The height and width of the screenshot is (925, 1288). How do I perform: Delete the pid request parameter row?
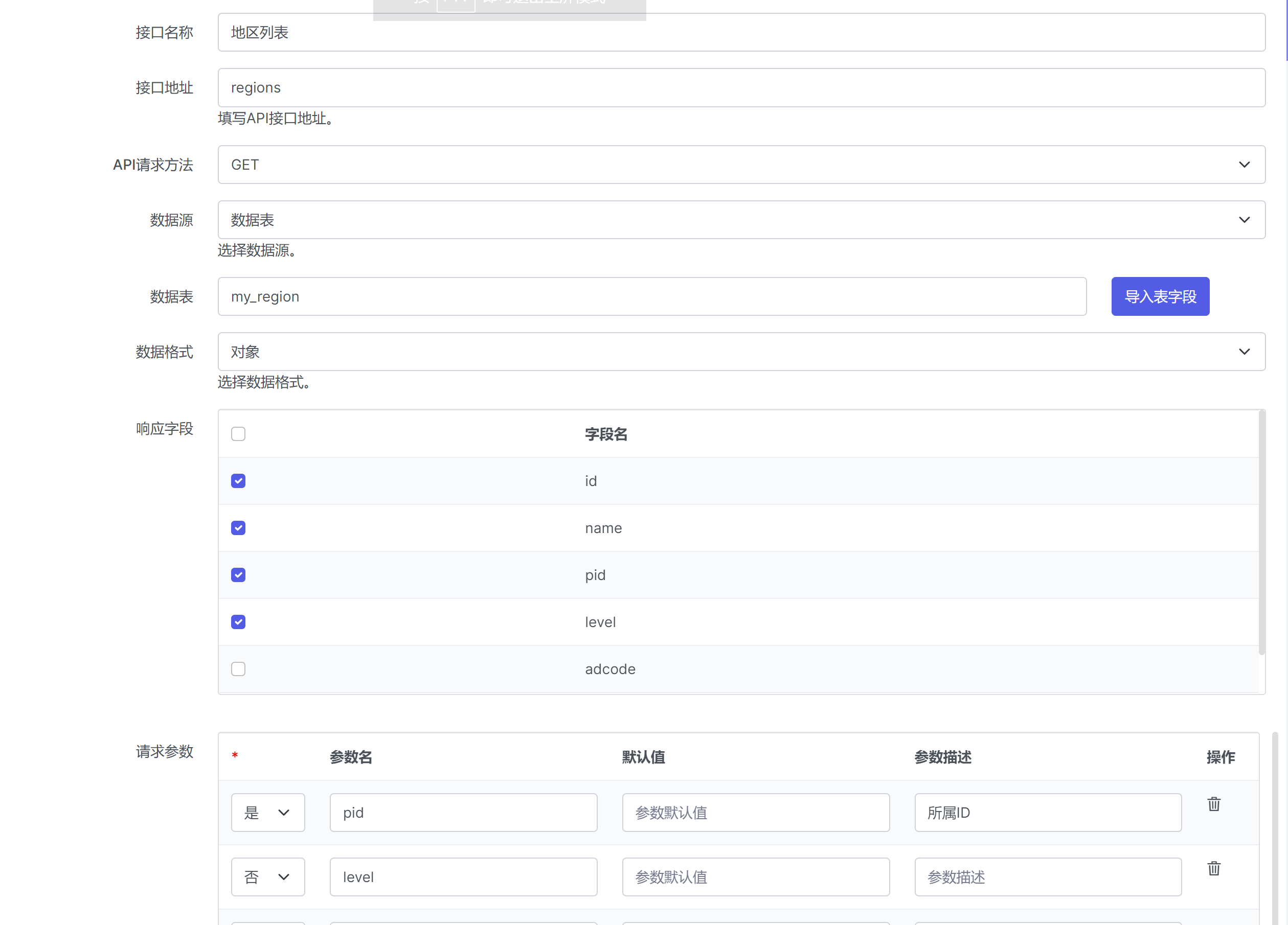(1214, 804)
